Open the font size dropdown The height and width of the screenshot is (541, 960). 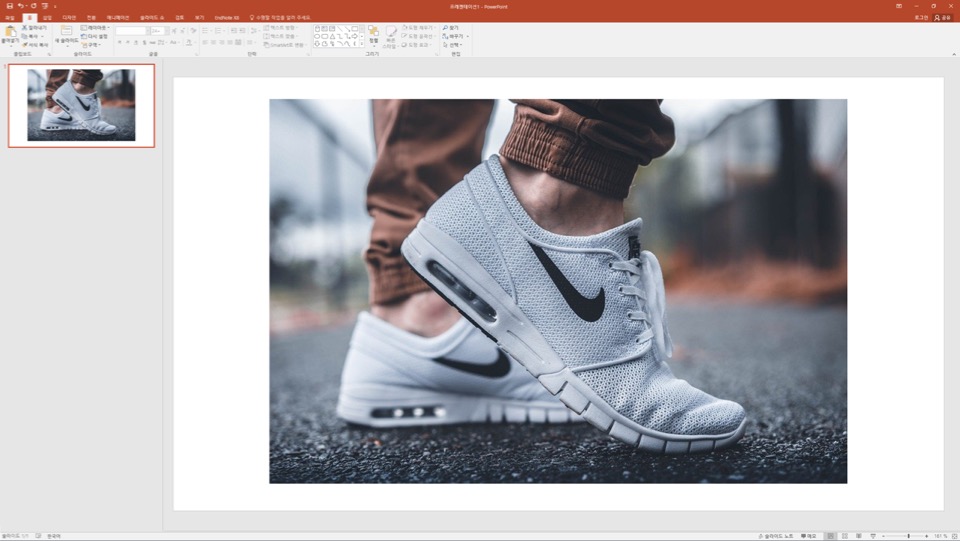tap(167, 31)
